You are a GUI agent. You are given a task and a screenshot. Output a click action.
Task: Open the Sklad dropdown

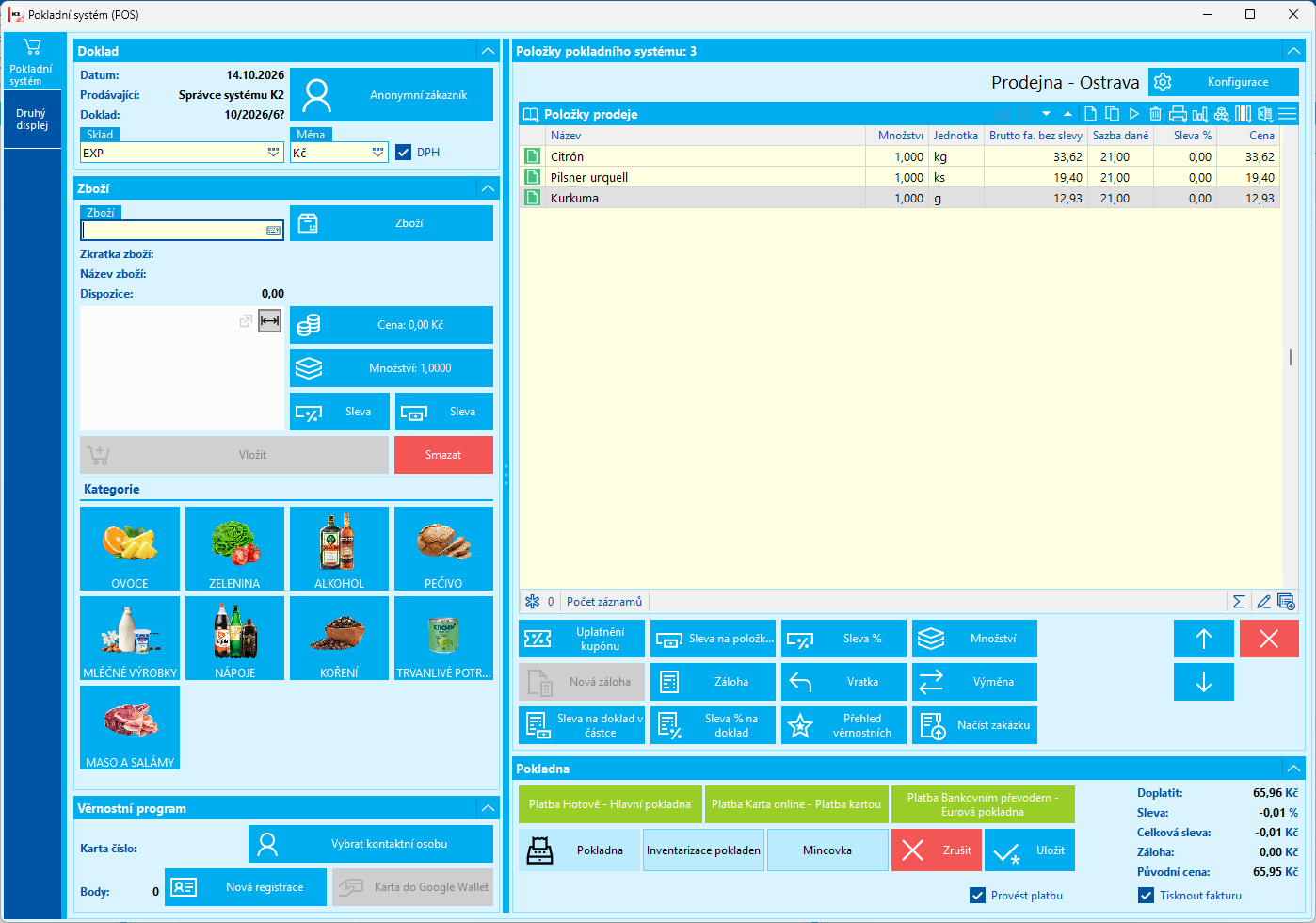tap(274, 153)
